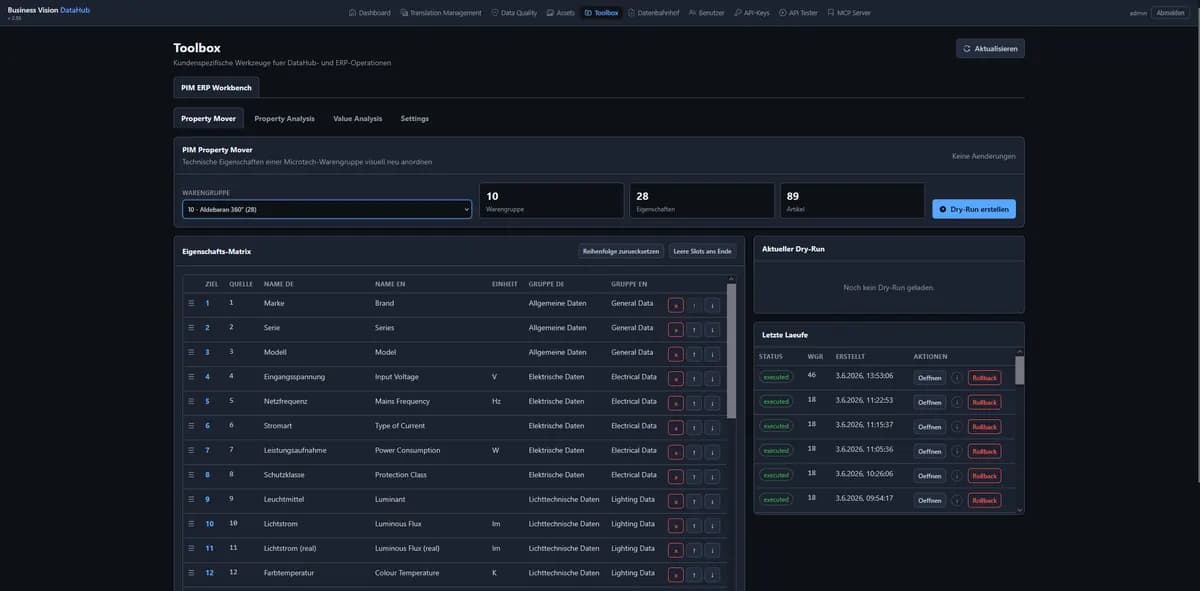The image size is (1200, 591).
Task: Click drag handle of the Leuchtmittel row
Action: 191,499
